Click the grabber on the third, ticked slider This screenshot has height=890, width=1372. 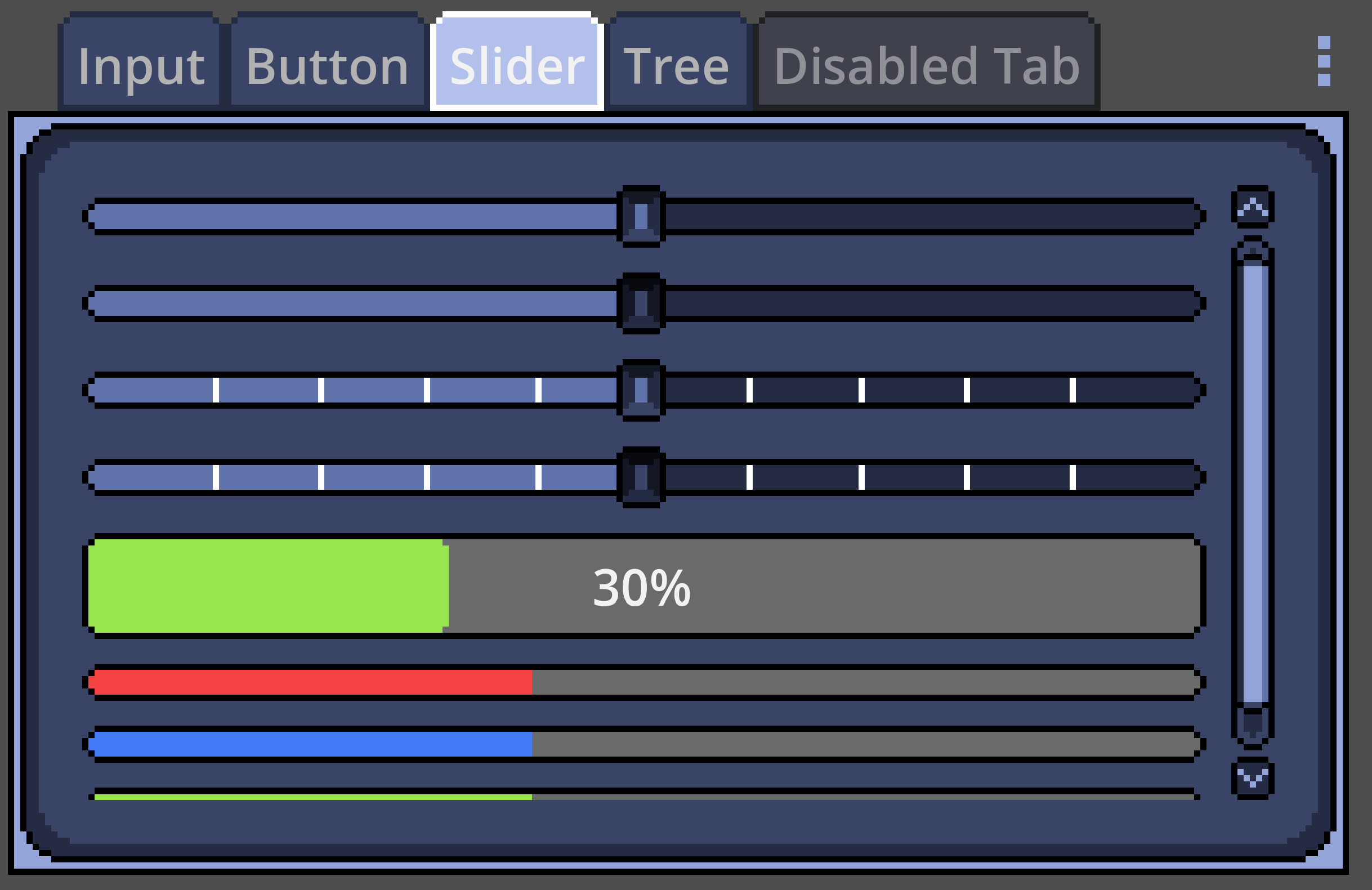click(x=641, y=390)
